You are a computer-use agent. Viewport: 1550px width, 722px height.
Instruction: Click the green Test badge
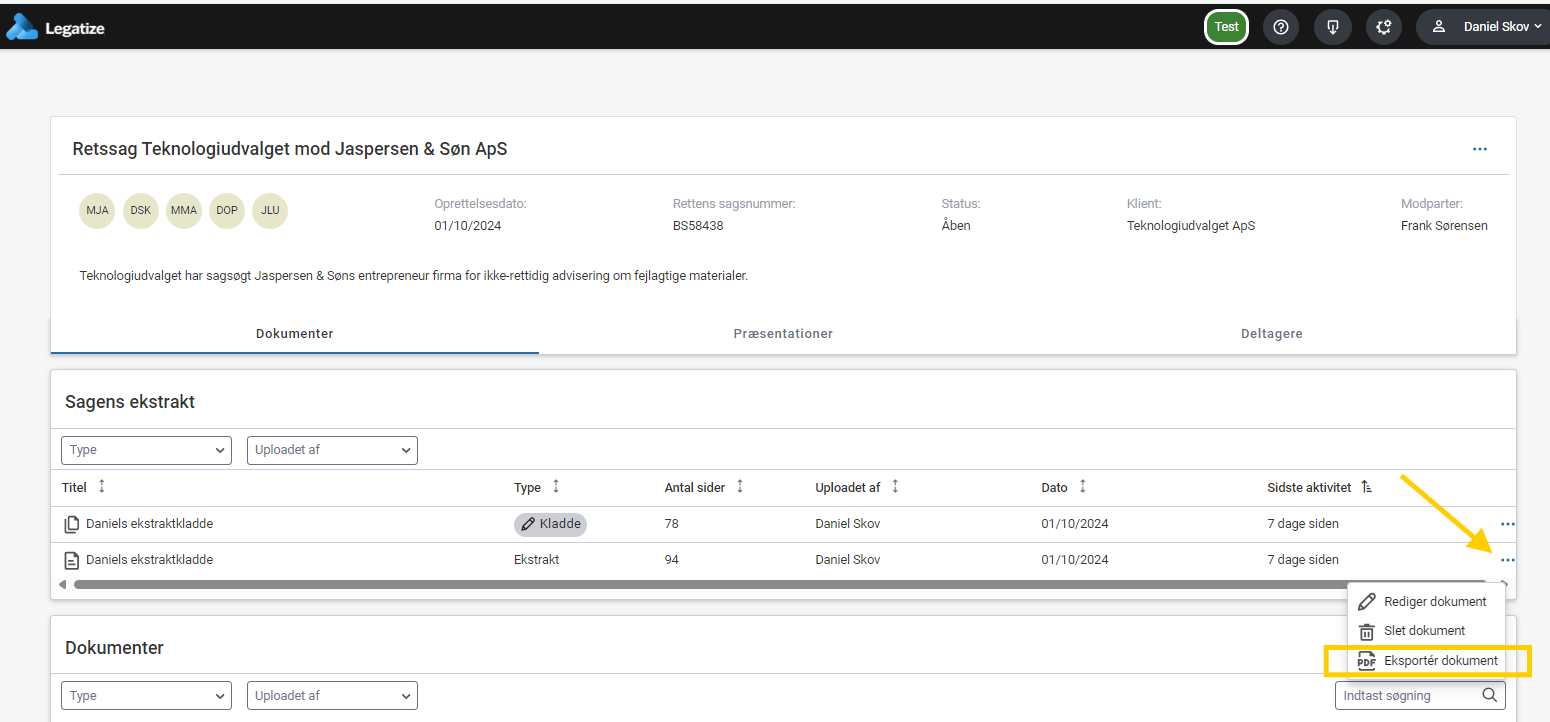point(1226,27)
